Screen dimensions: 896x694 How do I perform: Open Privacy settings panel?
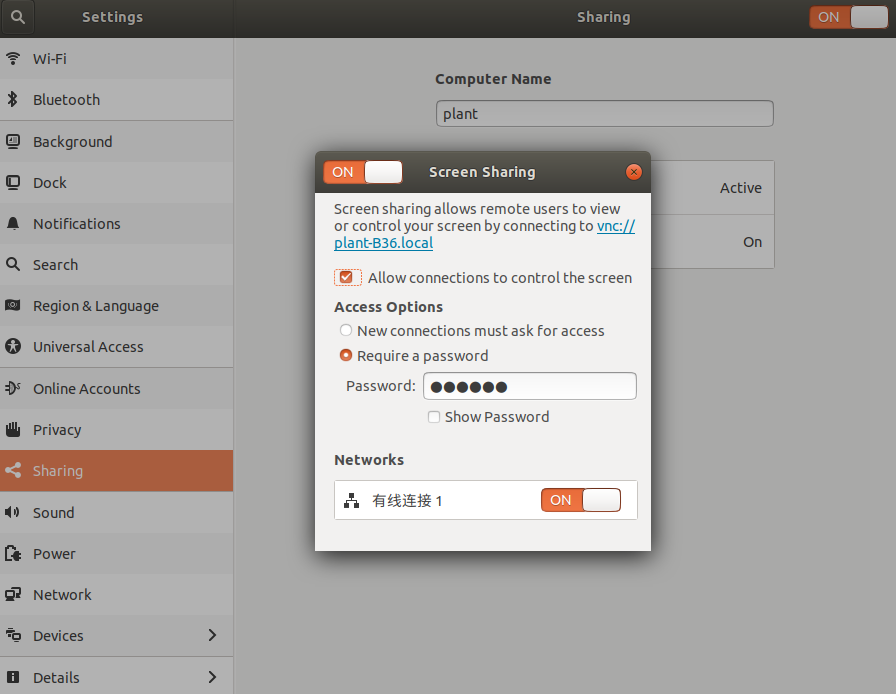[117, 429]
